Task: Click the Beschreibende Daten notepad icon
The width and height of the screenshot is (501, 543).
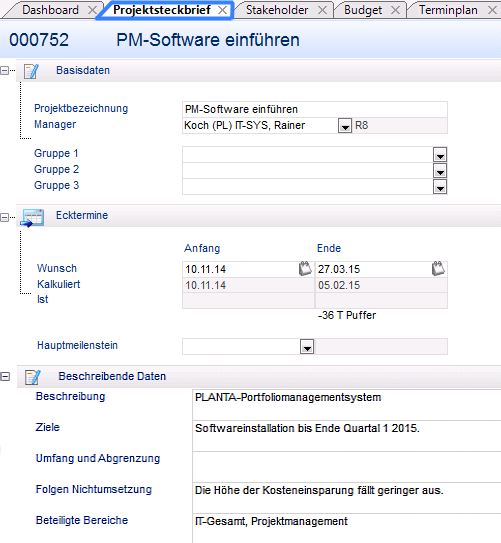Action: coord(33,377)
